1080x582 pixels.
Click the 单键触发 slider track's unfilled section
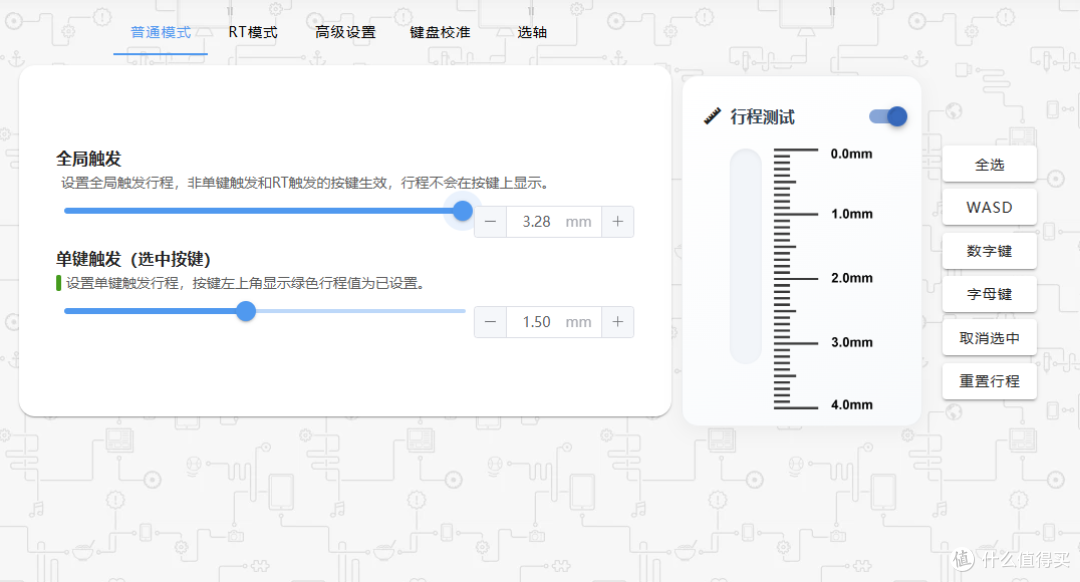coord(361,311)
